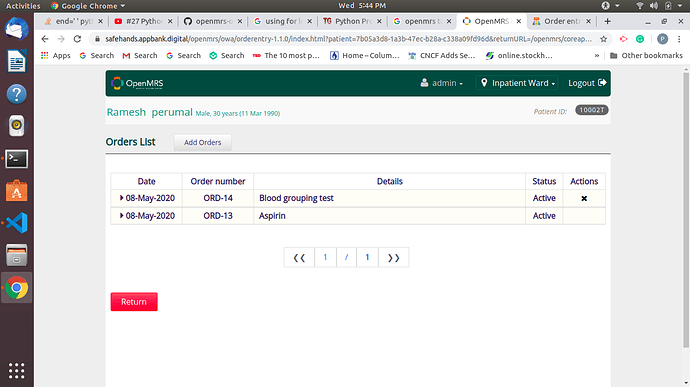Open Chrome profile avatar
Screen dimensions: 690x387
(662, 39)
